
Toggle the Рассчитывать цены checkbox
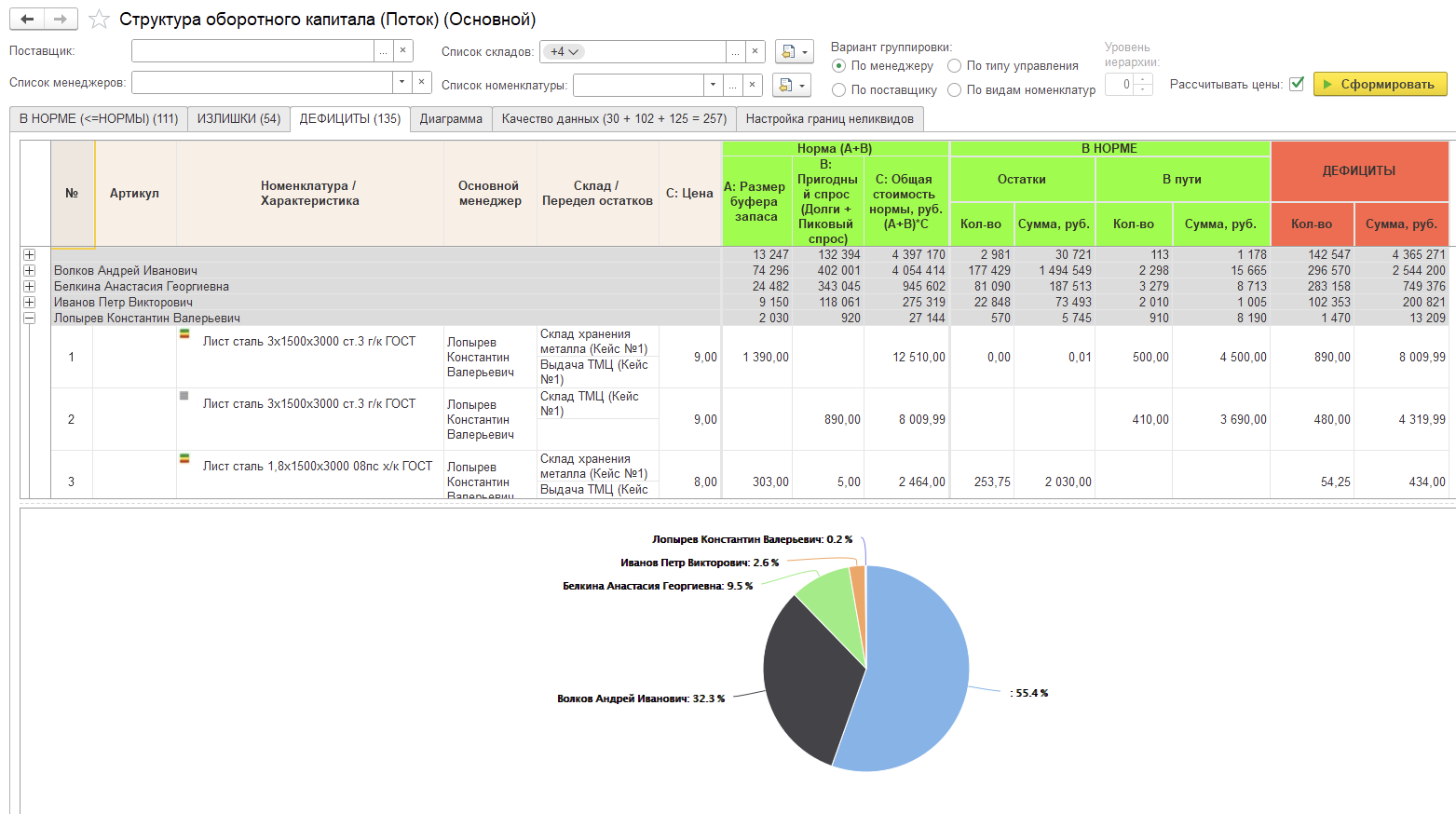click(x=1296, y=84)
